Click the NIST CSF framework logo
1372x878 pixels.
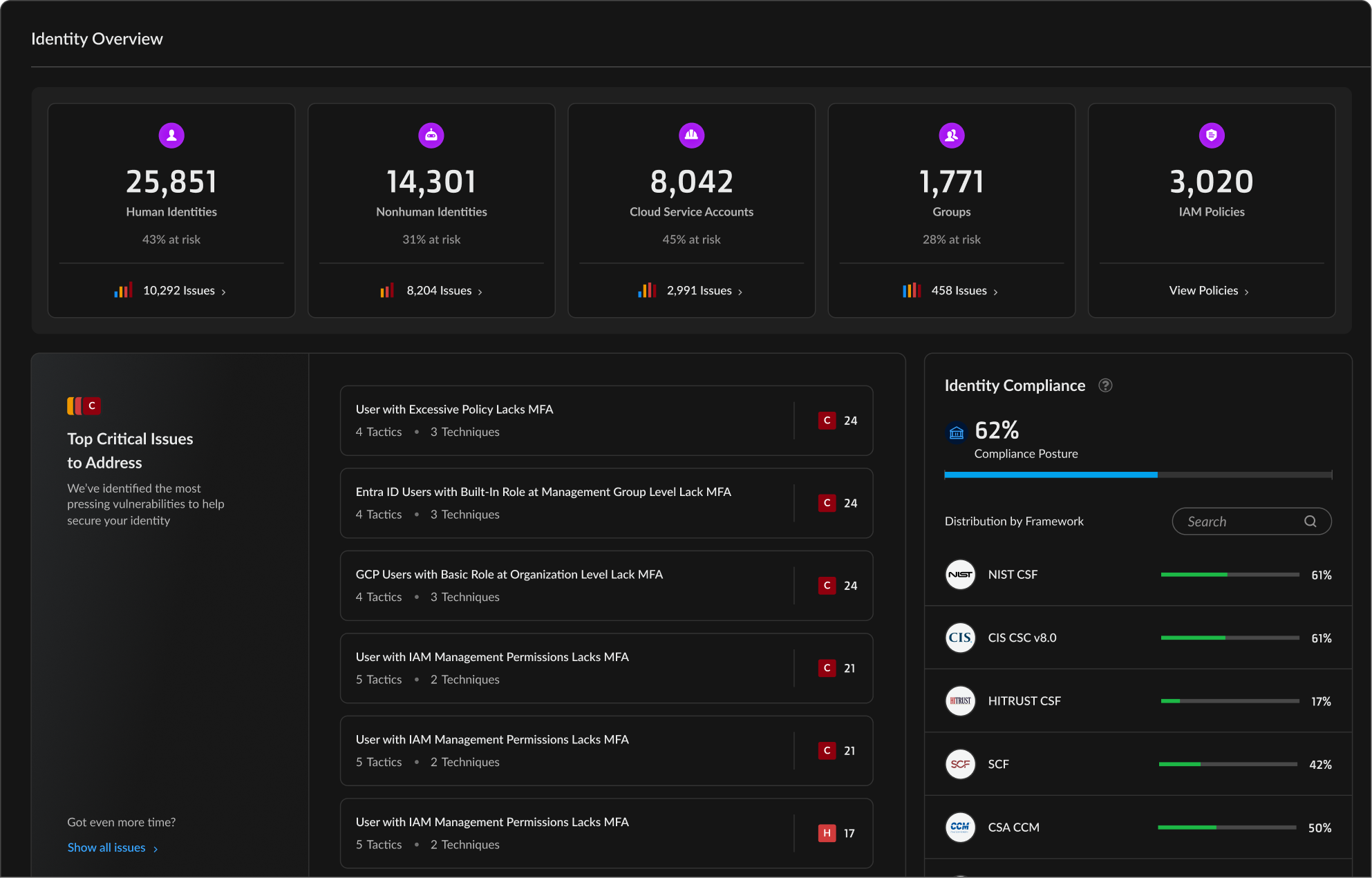pos(959,574)
